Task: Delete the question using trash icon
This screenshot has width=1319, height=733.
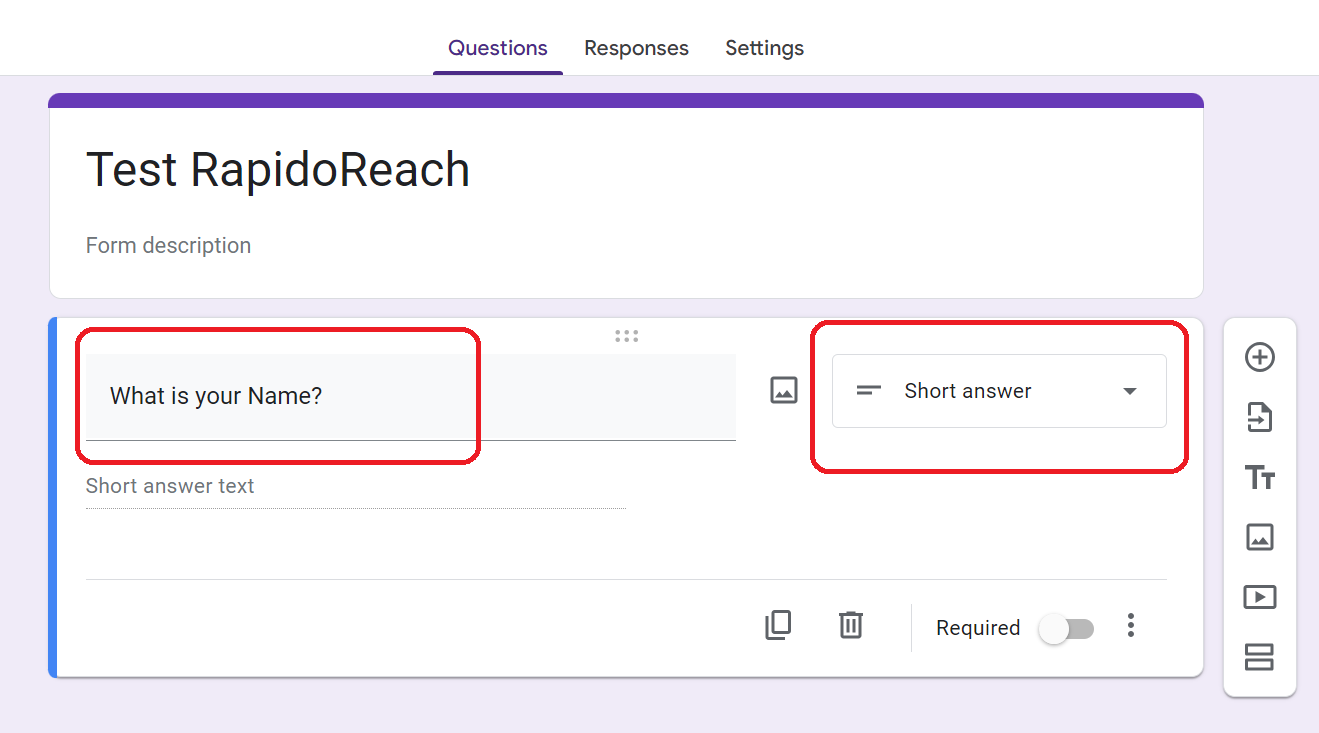Action: click(x=850, y=625)
